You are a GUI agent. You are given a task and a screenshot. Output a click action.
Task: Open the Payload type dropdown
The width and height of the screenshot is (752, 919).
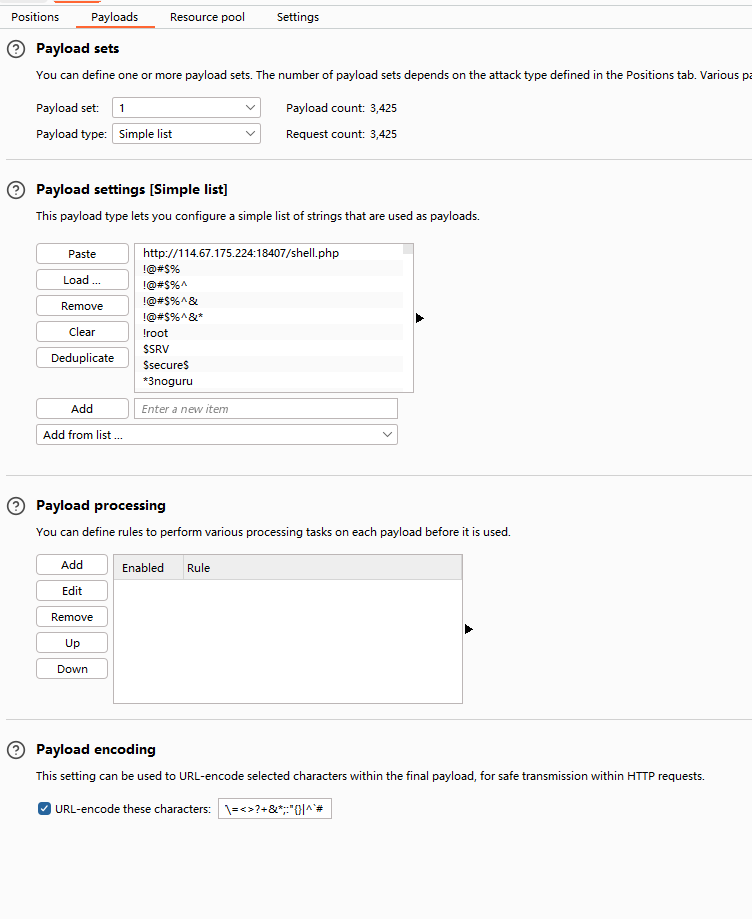[x=186, y=134]
